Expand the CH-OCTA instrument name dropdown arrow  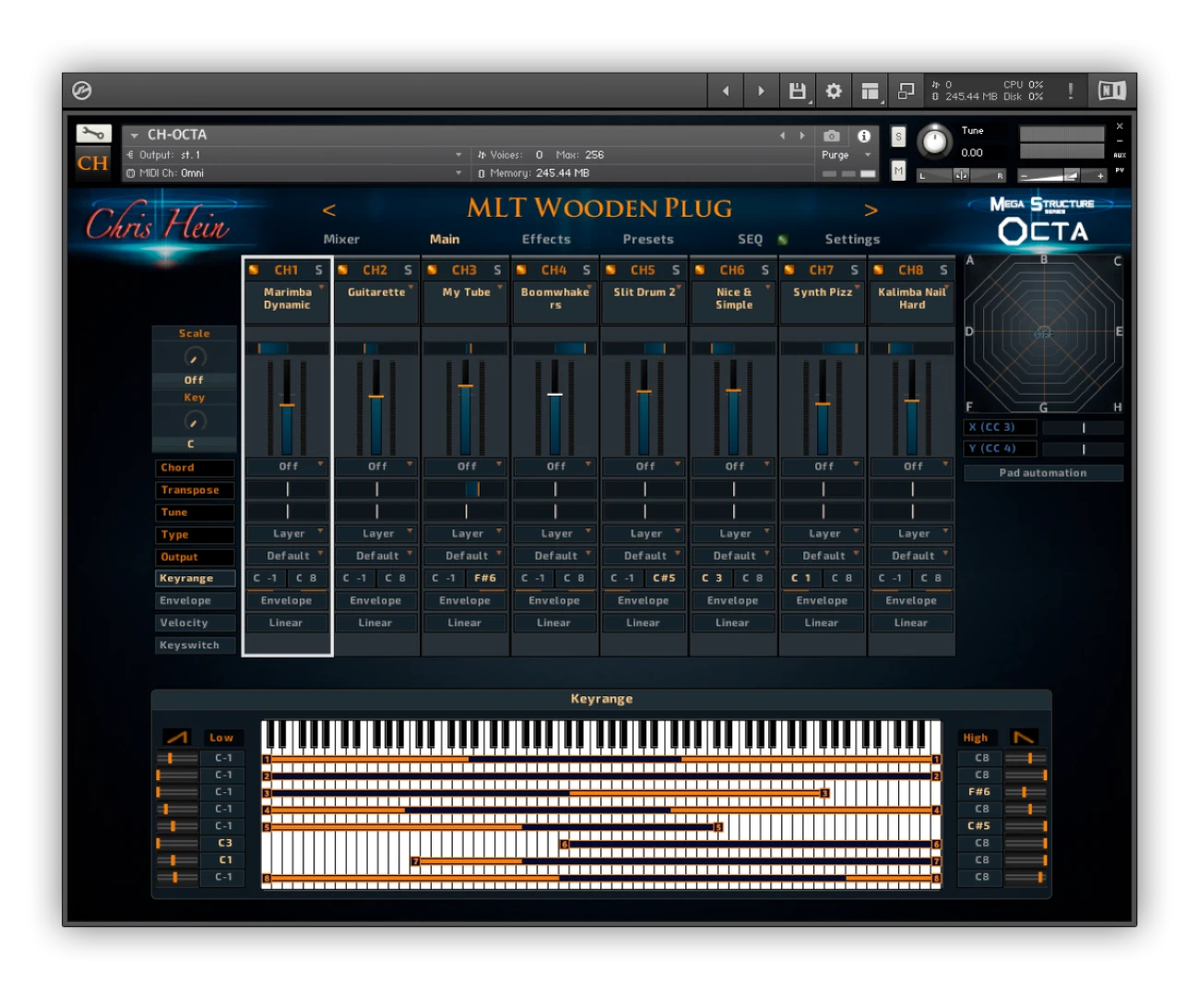pyautogui.click(x=135, y=136)
